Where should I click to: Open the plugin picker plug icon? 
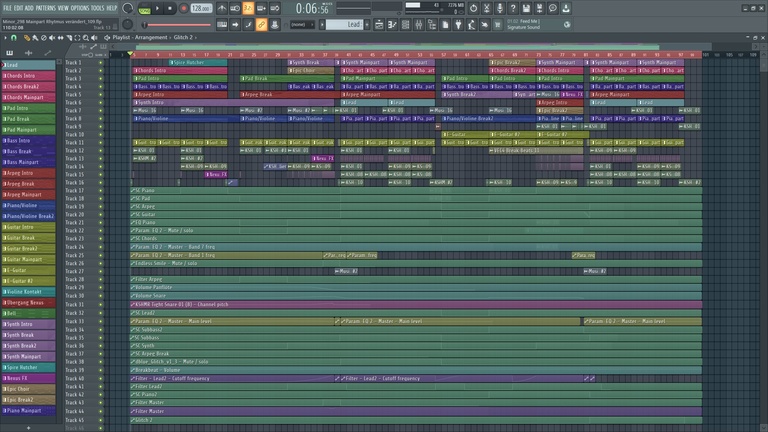click(458, 24)
